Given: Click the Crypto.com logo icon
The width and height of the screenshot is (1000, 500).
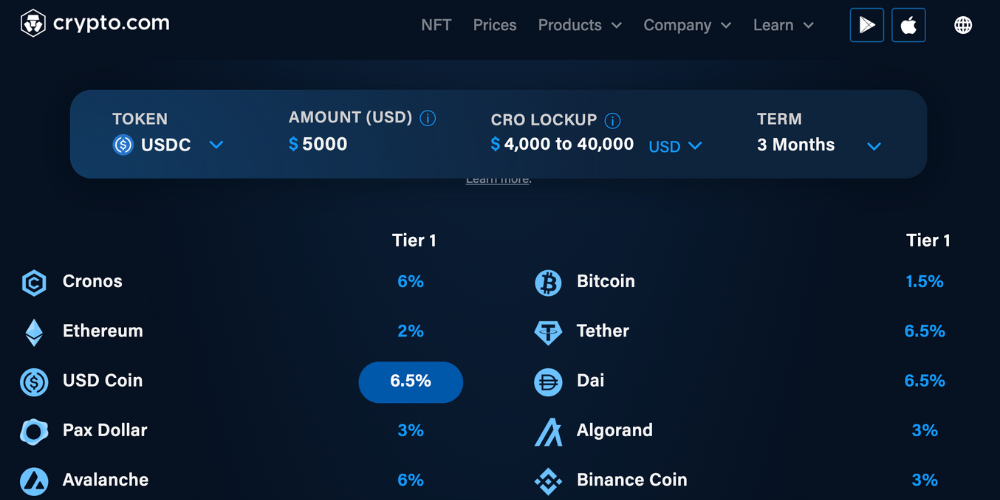Looking at the screenshot, I should pos(34,24).
